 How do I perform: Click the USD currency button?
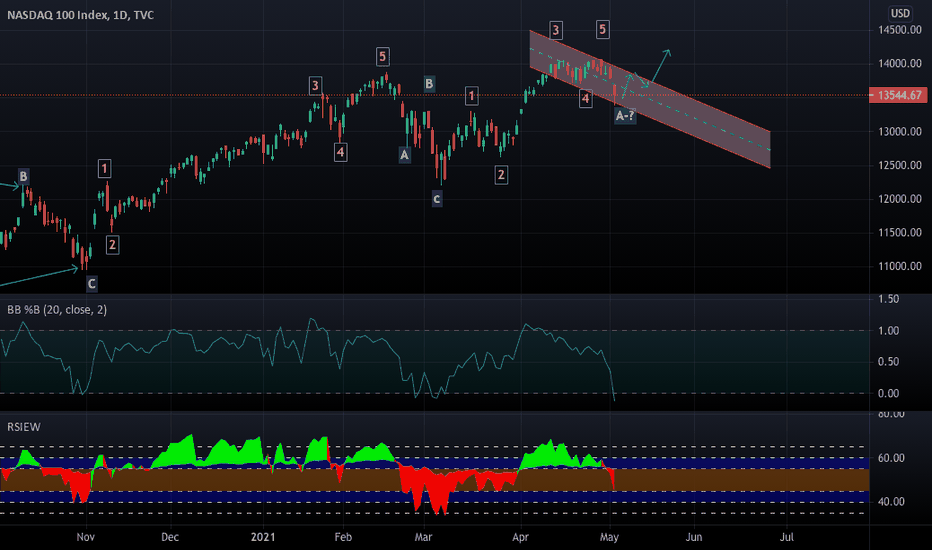pos(900,13)
